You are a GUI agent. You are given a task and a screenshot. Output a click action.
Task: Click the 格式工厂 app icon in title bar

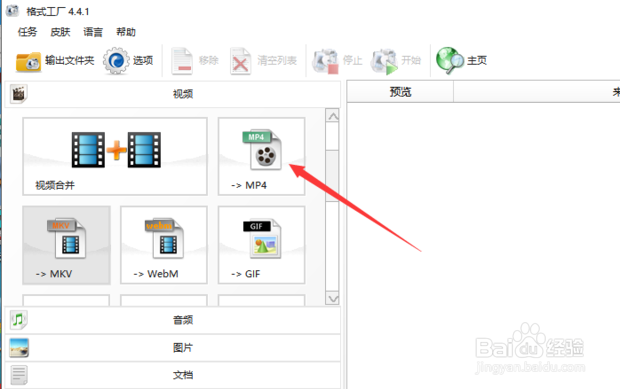(x=13, y=11)
